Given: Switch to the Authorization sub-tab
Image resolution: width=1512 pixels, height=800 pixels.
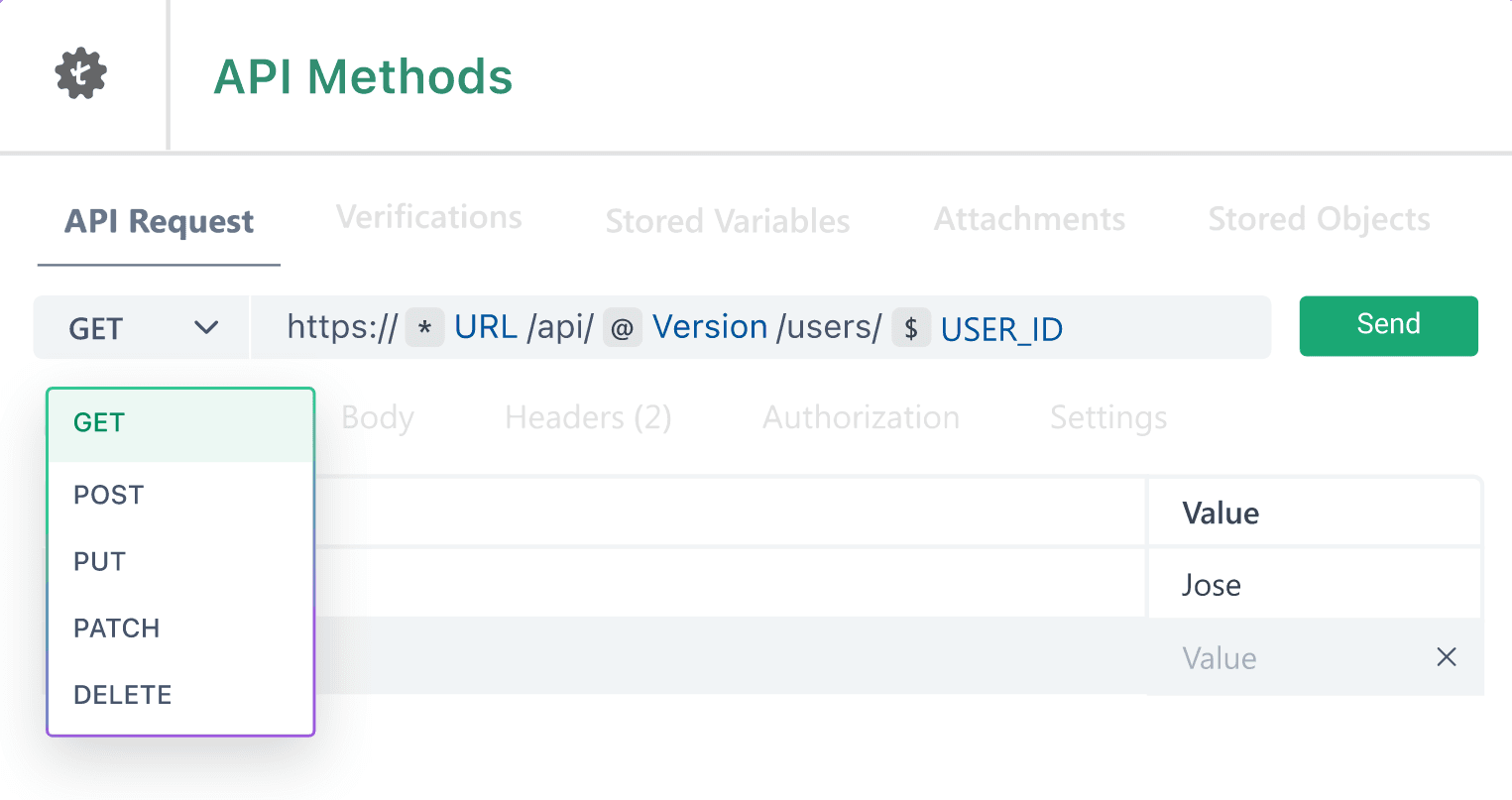Looking at the screenshot, I should [x=861, y=417].
